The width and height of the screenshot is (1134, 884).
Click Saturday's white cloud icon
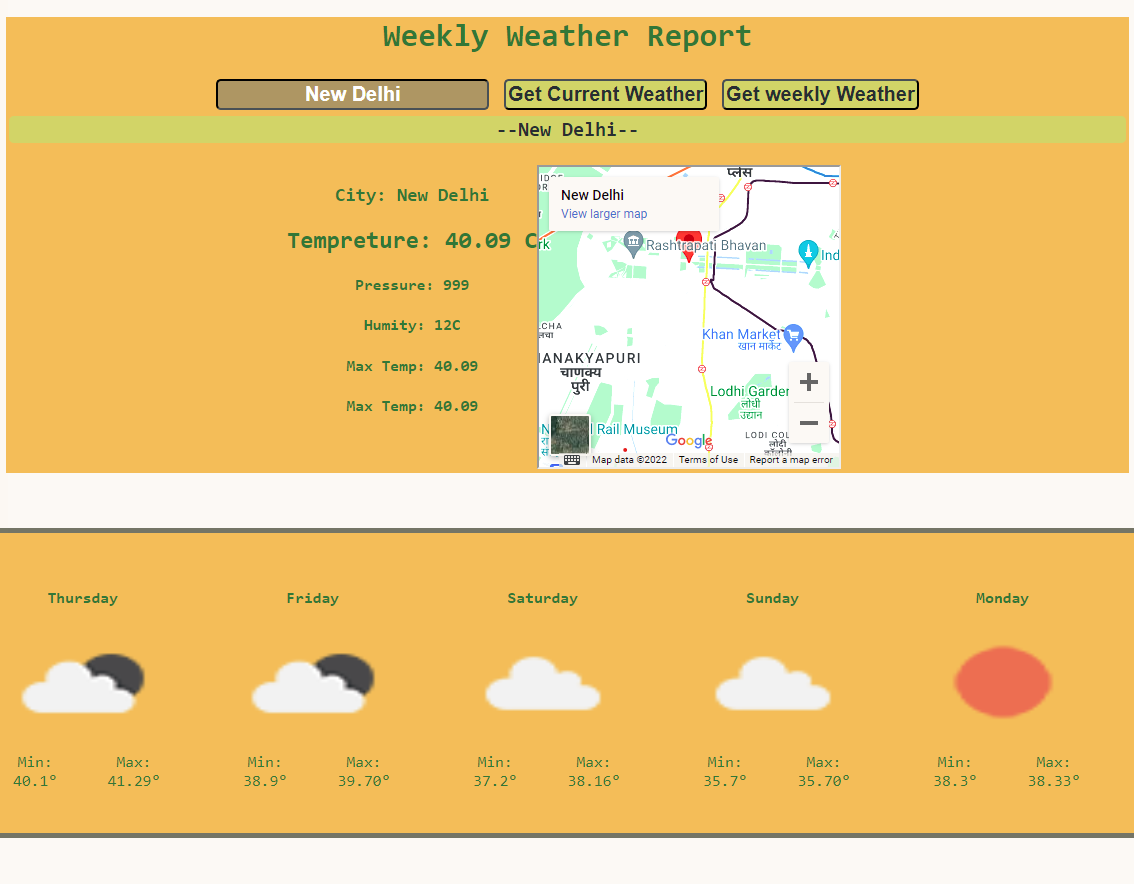542,685
